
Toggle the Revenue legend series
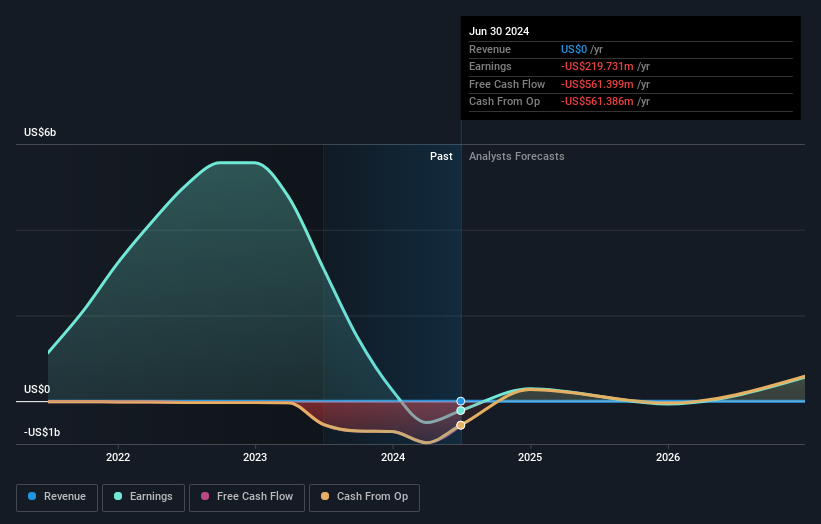pyautogui.click(x=57, y=497)
